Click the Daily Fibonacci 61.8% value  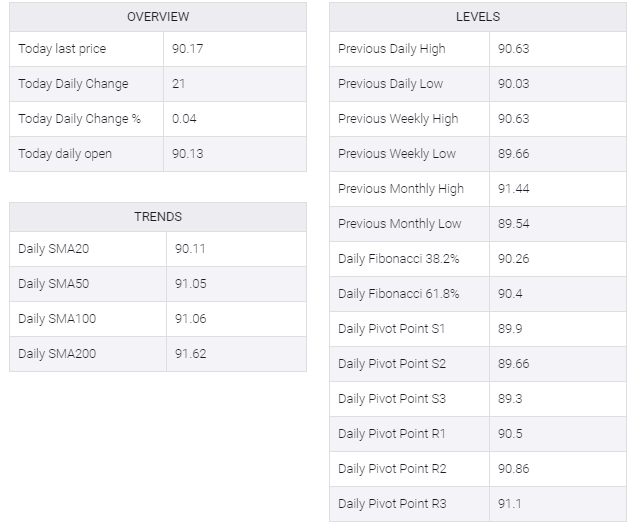(507, 294)
